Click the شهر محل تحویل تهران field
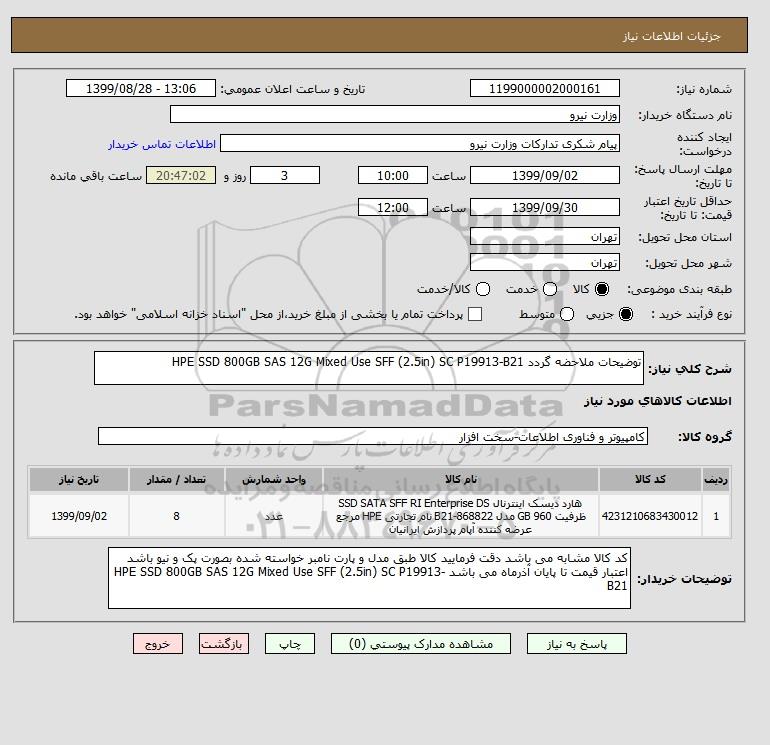Screen dimensions: 770x745 click(545, 262)
